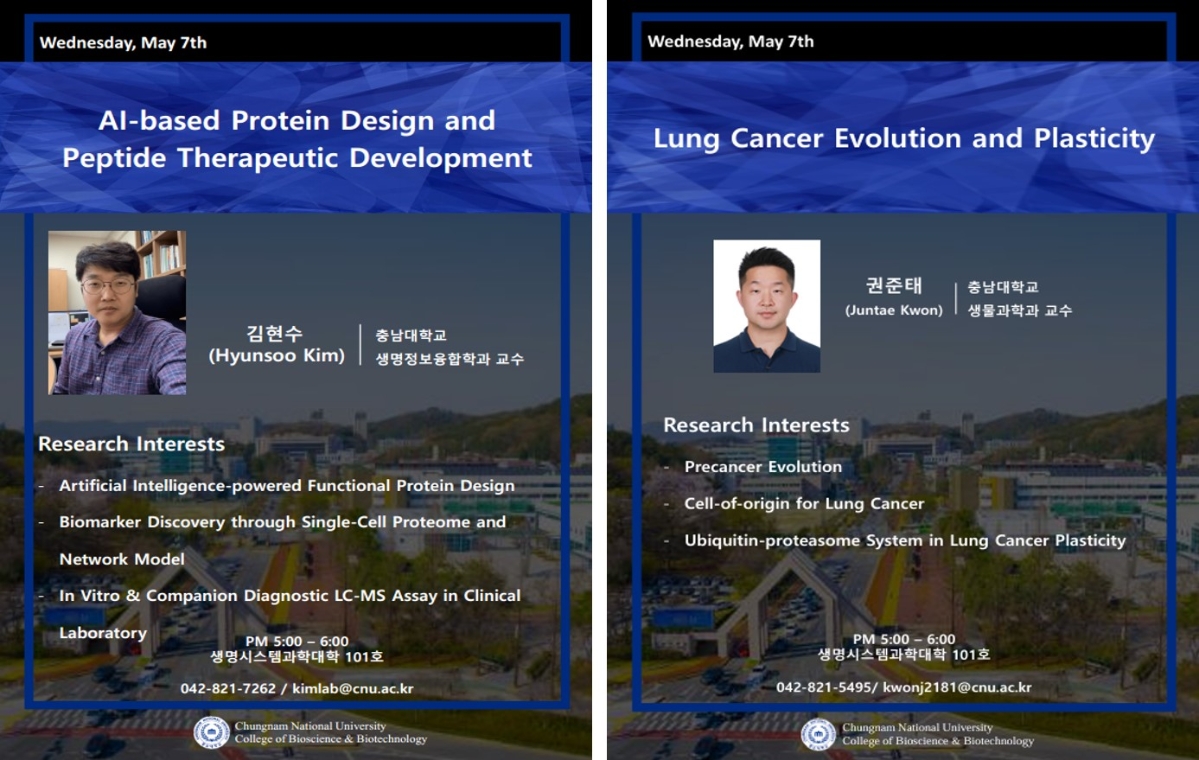
Task: Click 'Cell-of-origin for Lung Cancer' item
Action: (x=804, y=504)
